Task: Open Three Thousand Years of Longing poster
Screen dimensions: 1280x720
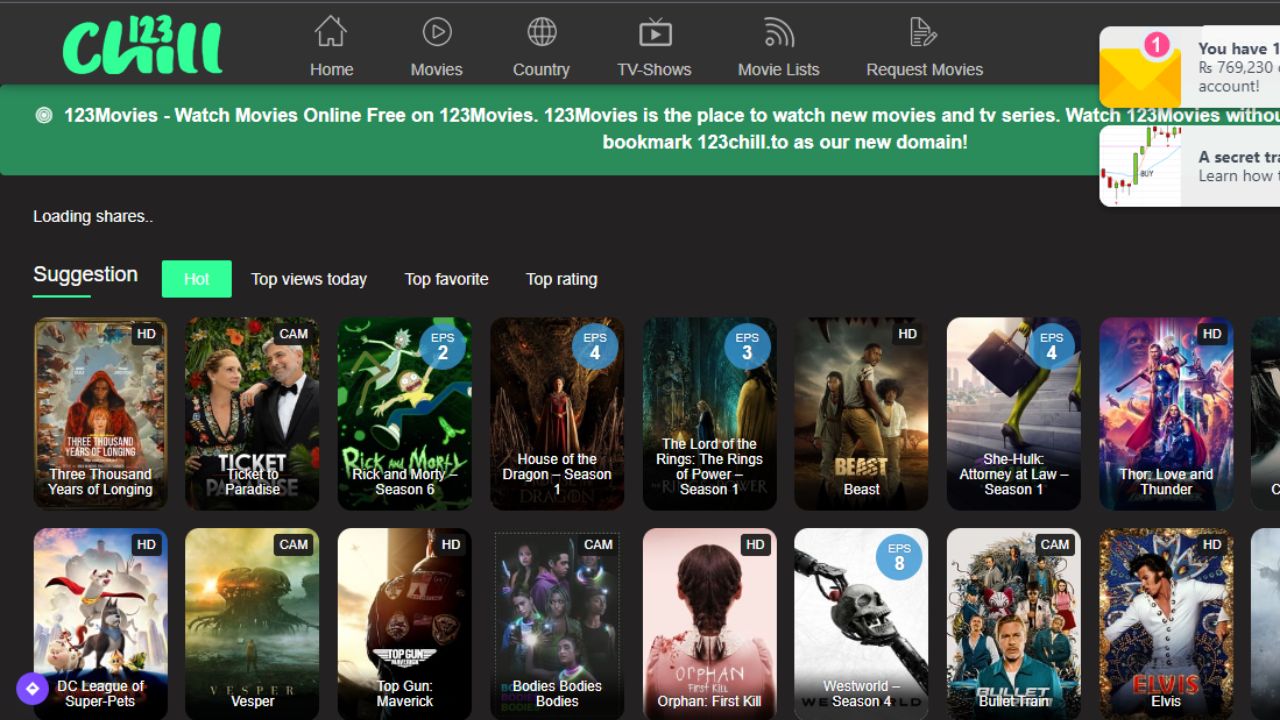Action: 100,414
